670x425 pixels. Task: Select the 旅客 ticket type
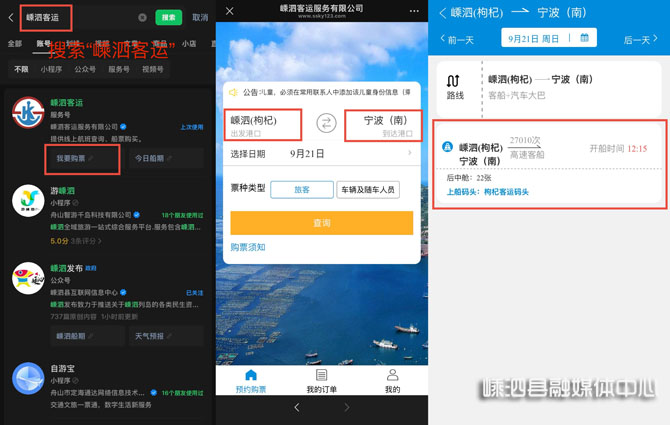pos(302,190)
